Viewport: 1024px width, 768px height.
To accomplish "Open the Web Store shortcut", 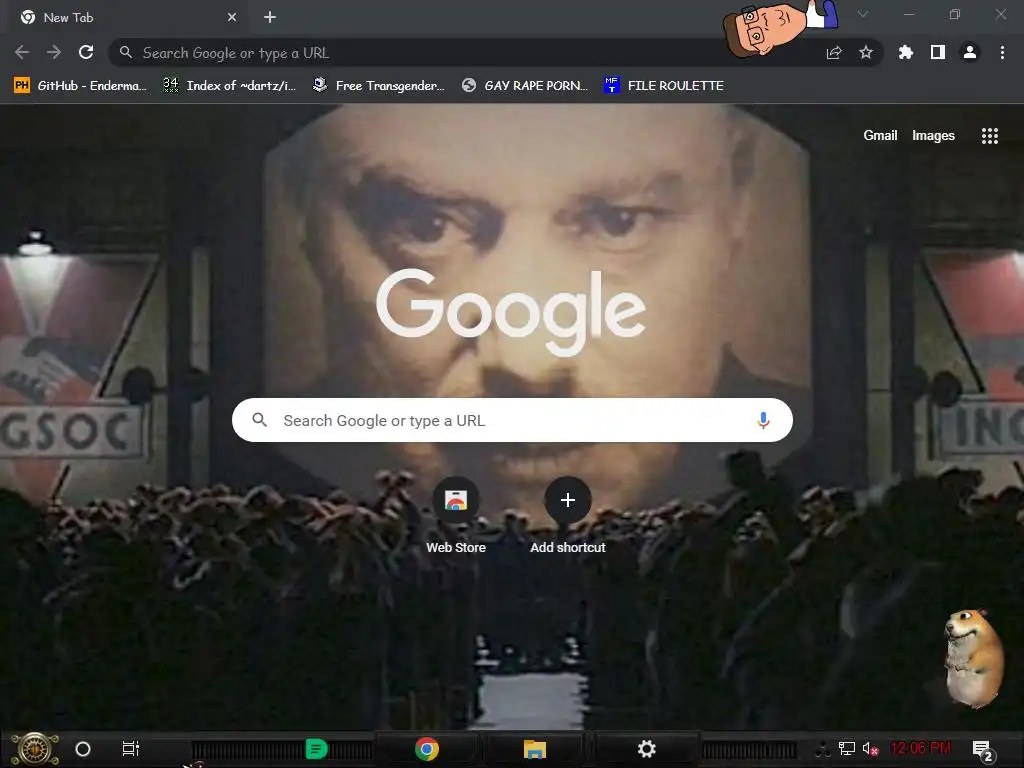I will click(456, 516).
